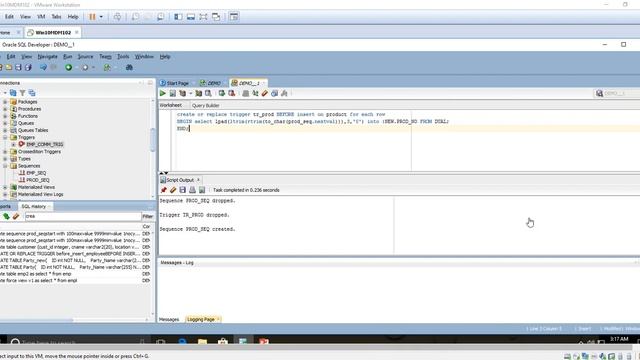Image resolution: width=640 pixels, height=360 pixels.
Task: Click the orange VMware pause icon
Action: tap(92, 17)
